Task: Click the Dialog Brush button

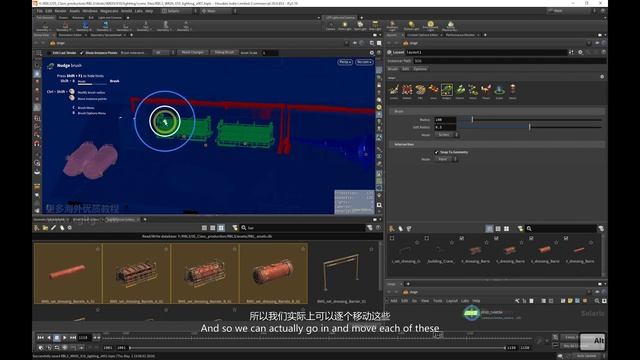Action: (224, 53)
